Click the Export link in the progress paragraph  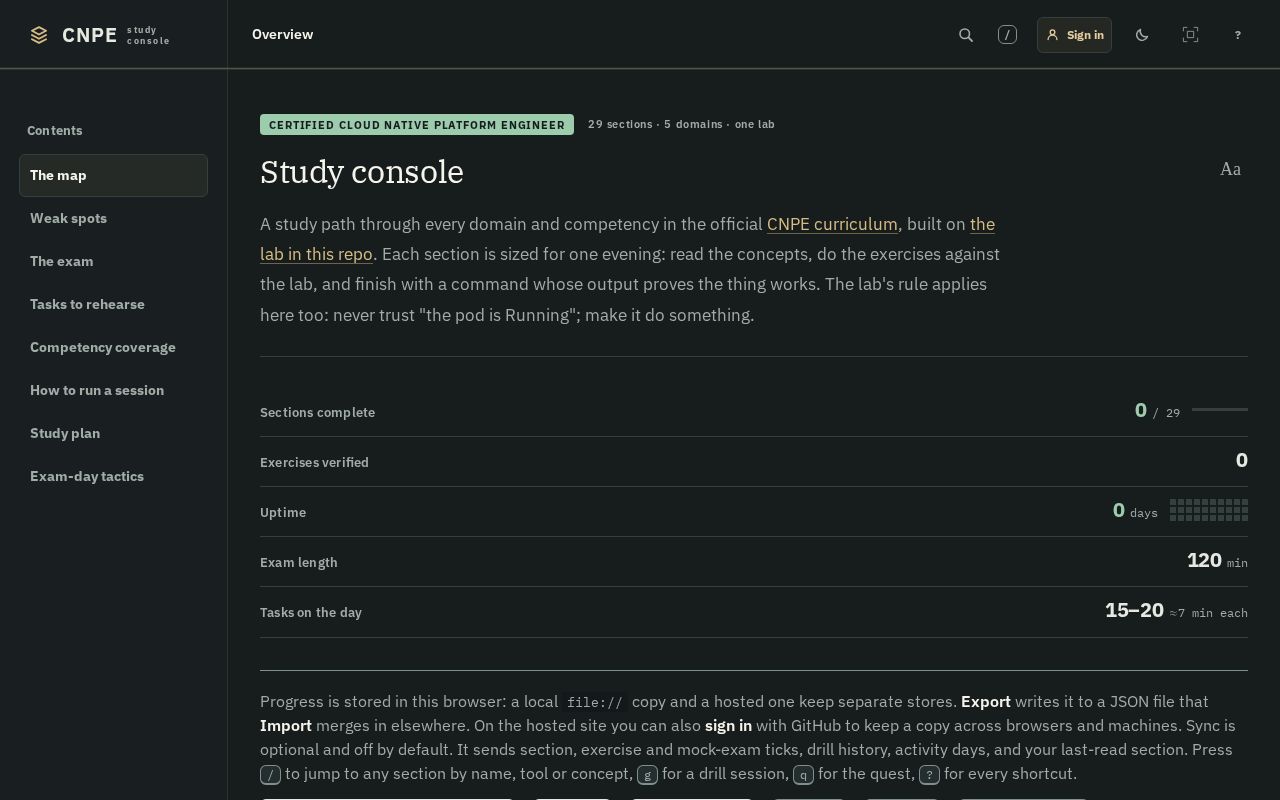[986, 701]
